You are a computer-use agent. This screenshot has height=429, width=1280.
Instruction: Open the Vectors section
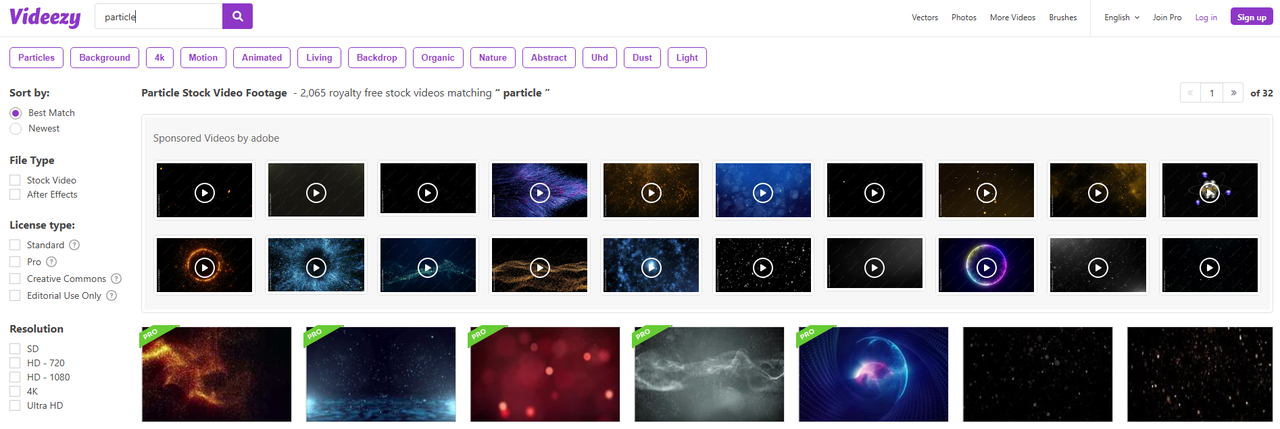click(x=925, y=17)
